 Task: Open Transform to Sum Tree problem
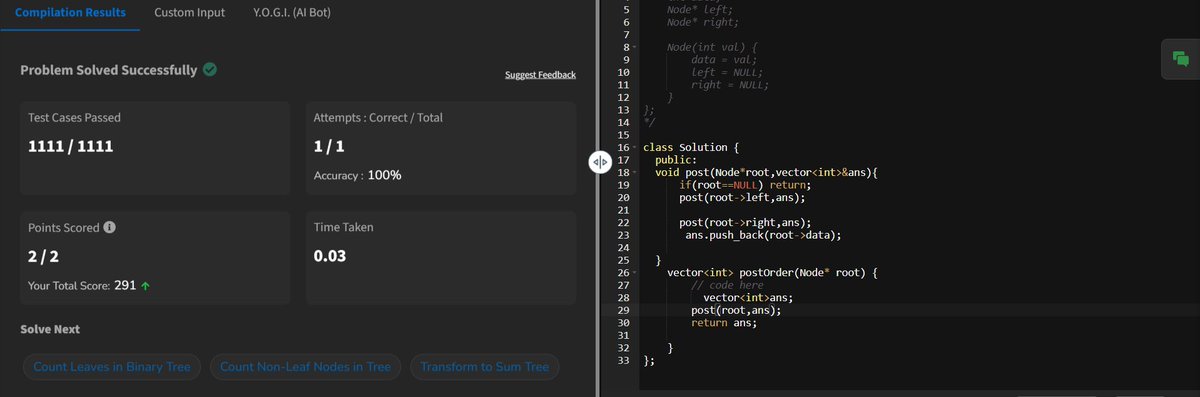click(485, 367)
